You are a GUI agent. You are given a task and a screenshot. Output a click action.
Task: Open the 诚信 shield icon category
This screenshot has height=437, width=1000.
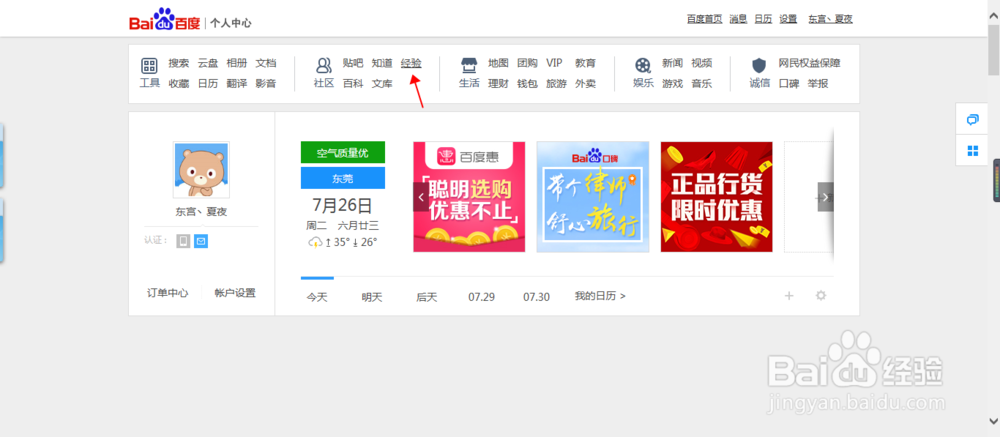click(x=759, y=65)
